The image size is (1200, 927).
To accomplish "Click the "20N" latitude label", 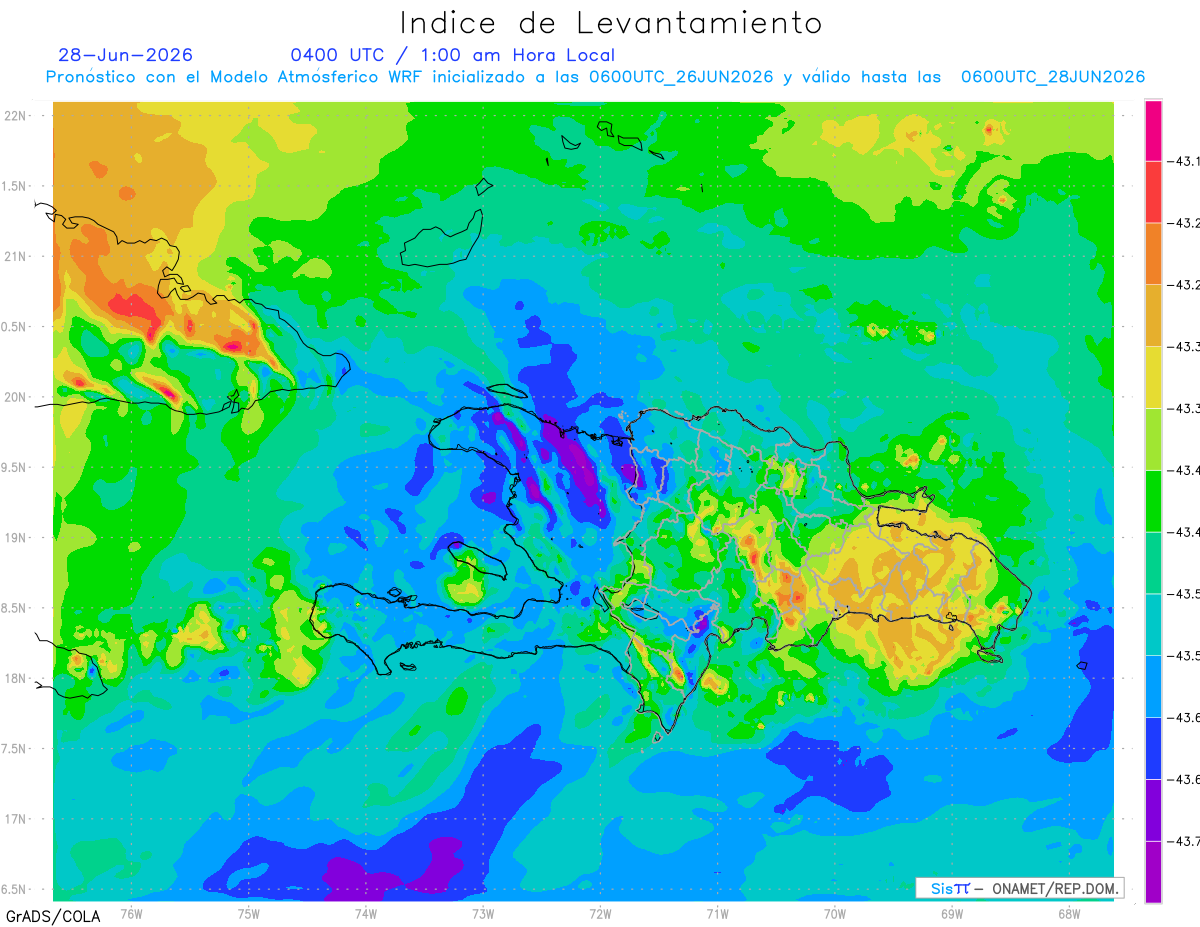I will 16,397.
